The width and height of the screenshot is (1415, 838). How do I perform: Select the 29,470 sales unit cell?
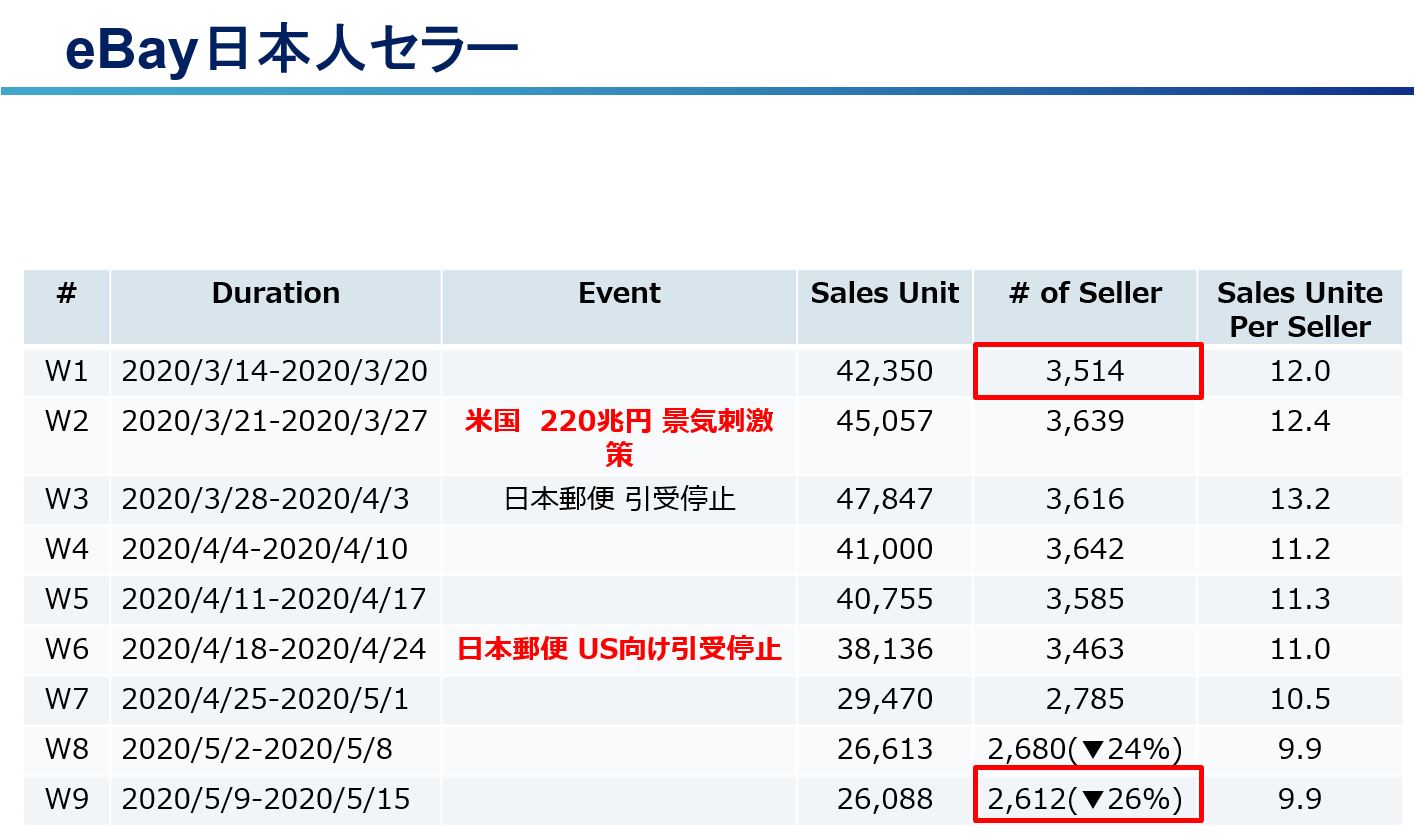[885, 699]
